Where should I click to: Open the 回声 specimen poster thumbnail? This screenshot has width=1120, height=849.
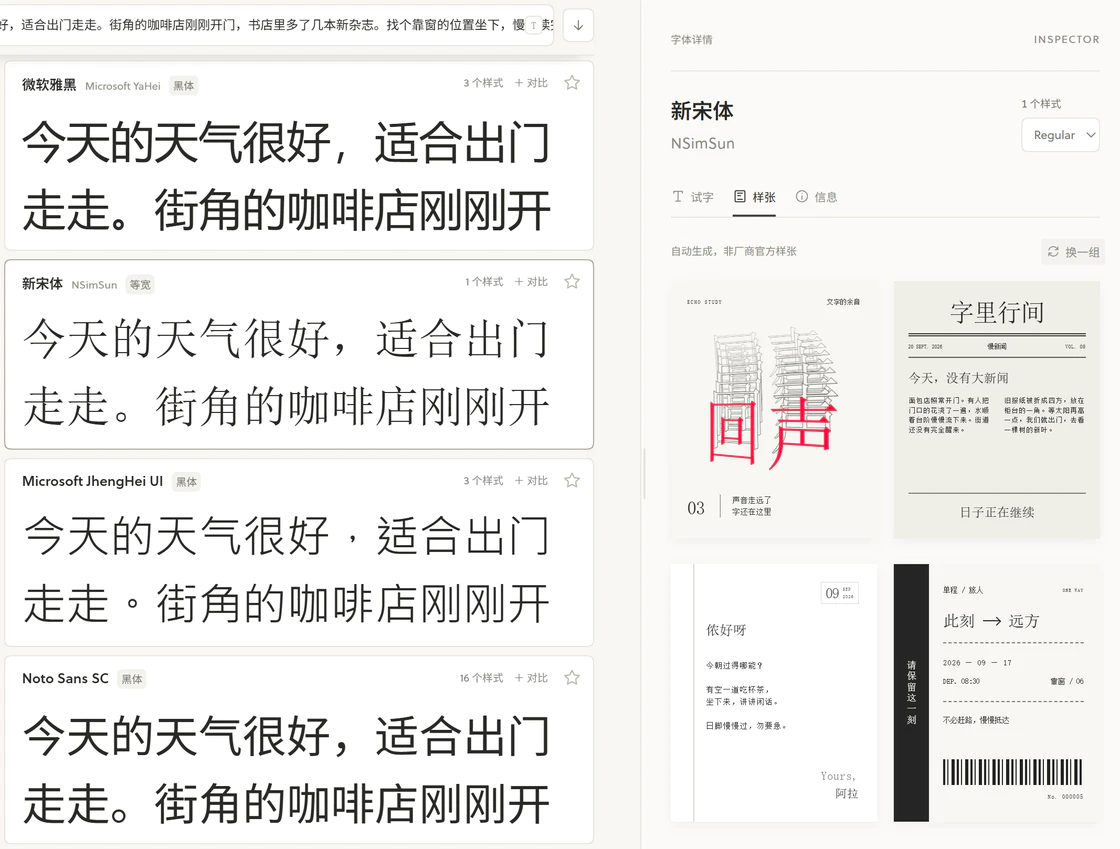pyautogui.click(x=774, y=410)
